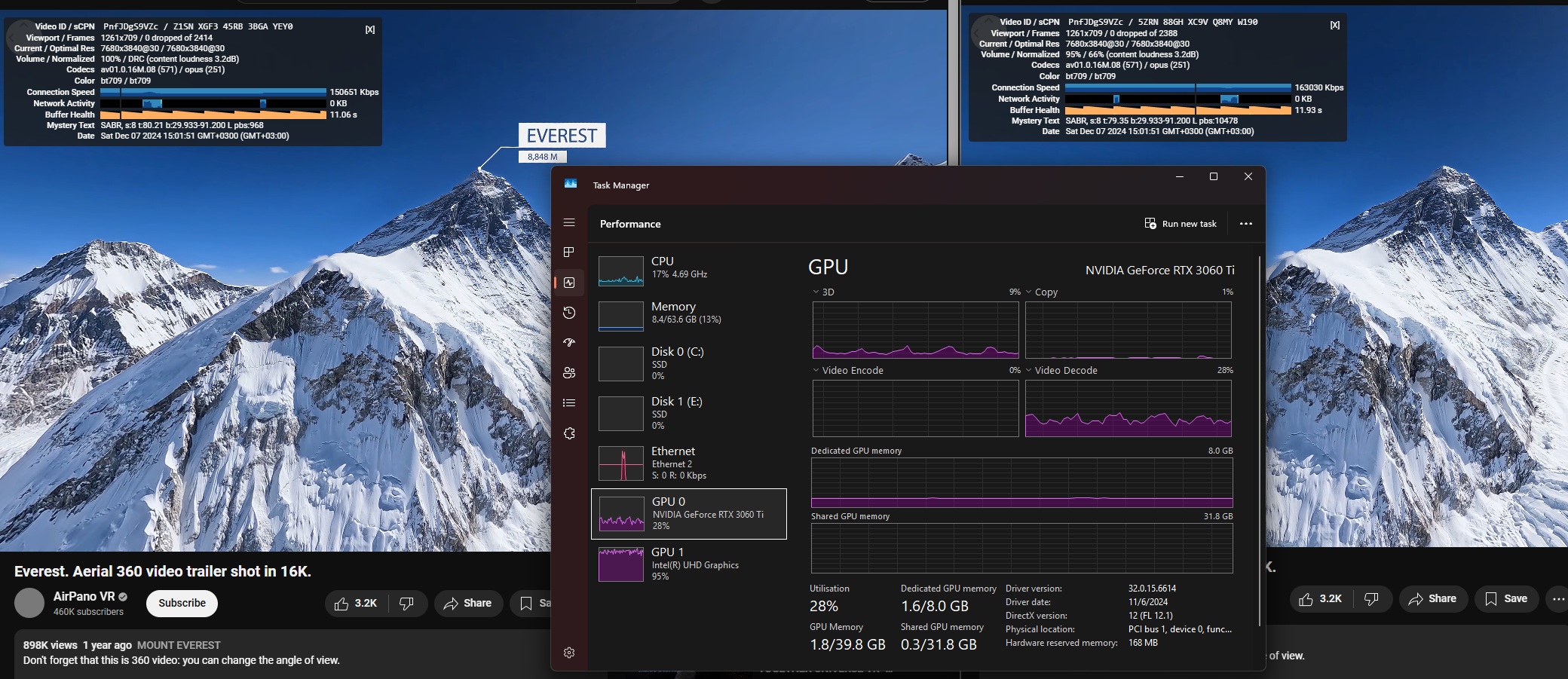Save the video in the right YouTube window

pos(1506,599)
